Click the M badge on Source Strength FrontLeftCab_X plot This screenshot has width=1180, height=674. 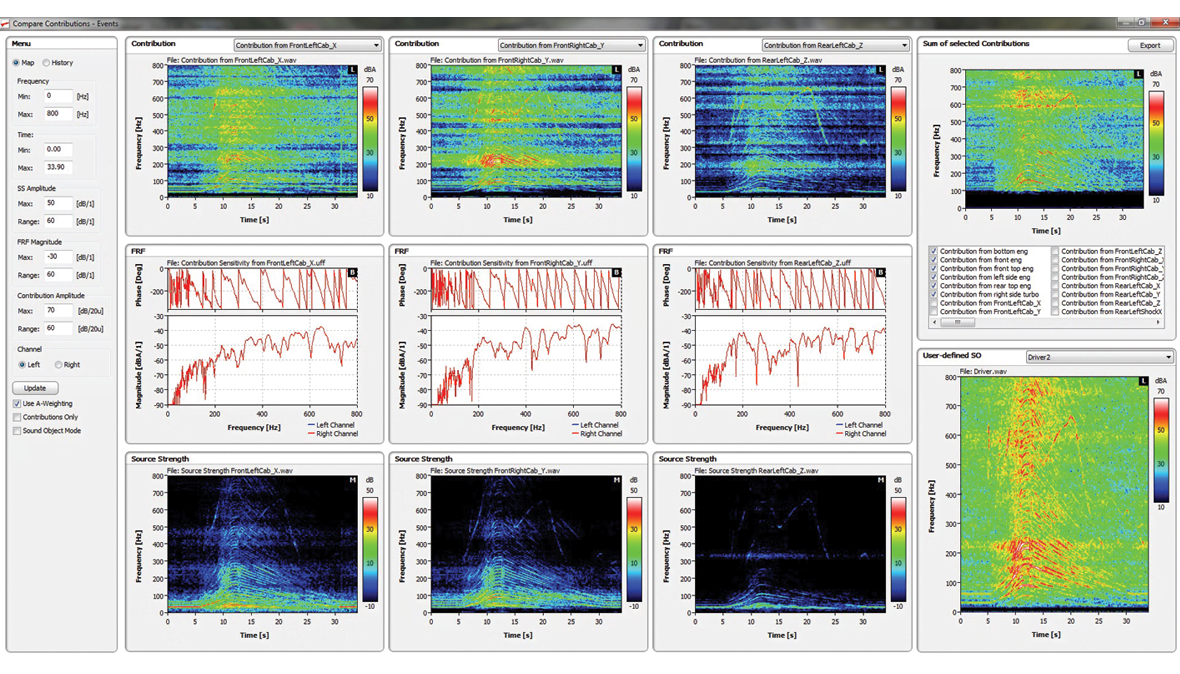(x=352, y=480)
